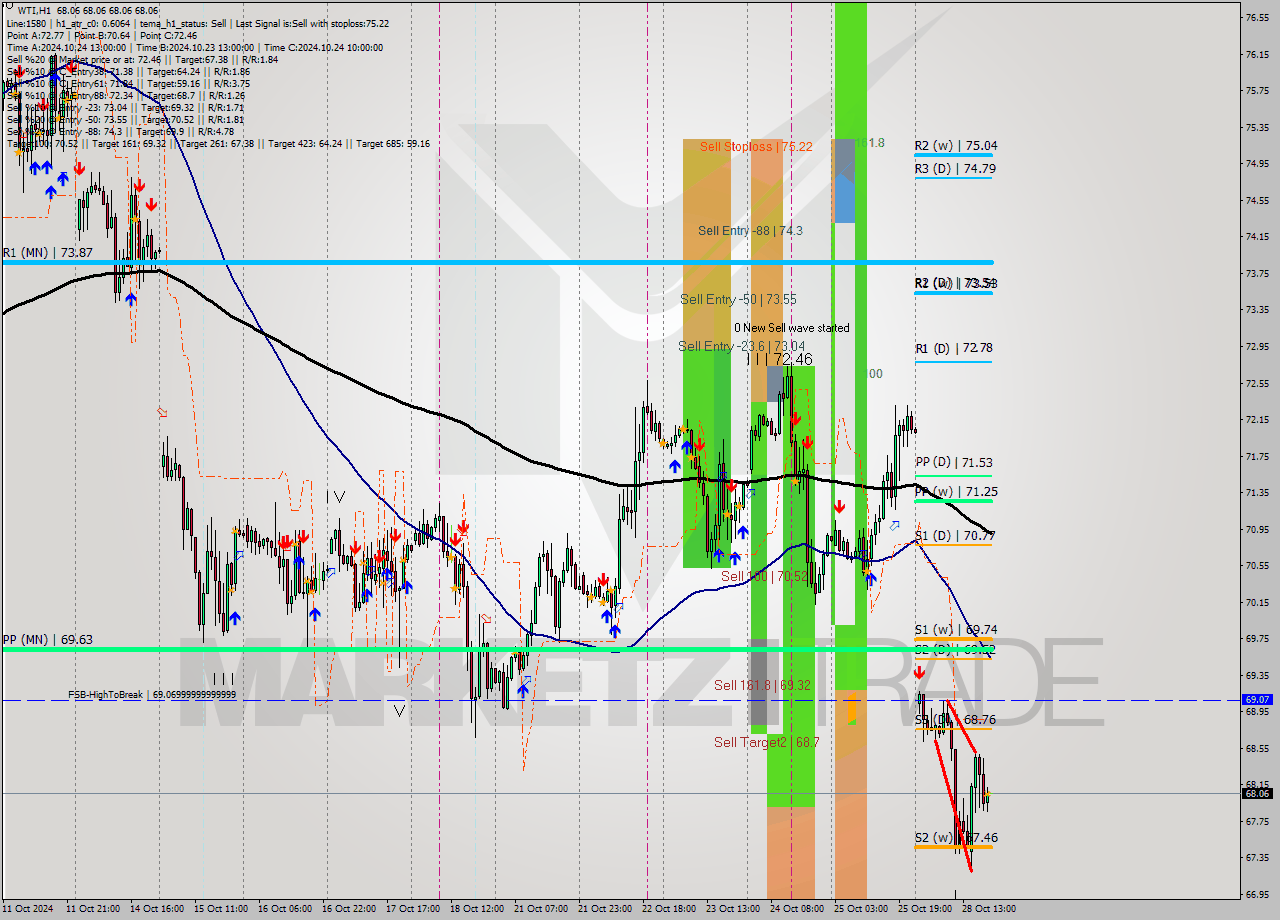Click the 'Point A:72.77' info text
The height and width of the screenshot is (920, 1280).
[38, 35]
